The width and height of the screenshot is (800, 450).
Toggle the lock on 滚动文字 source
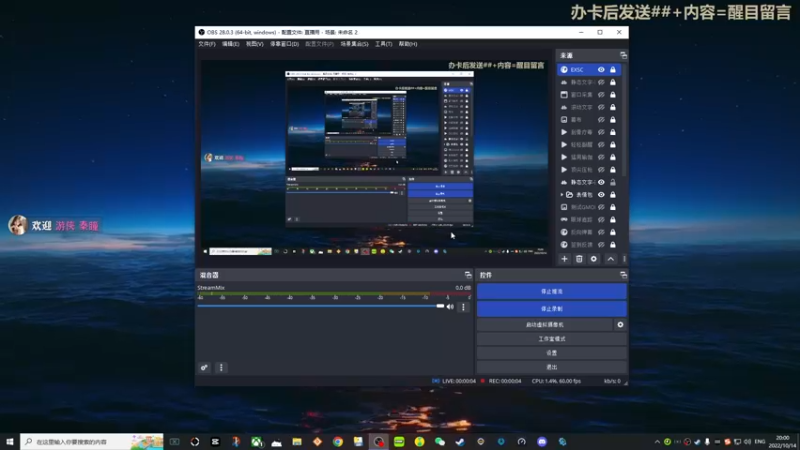613,107
